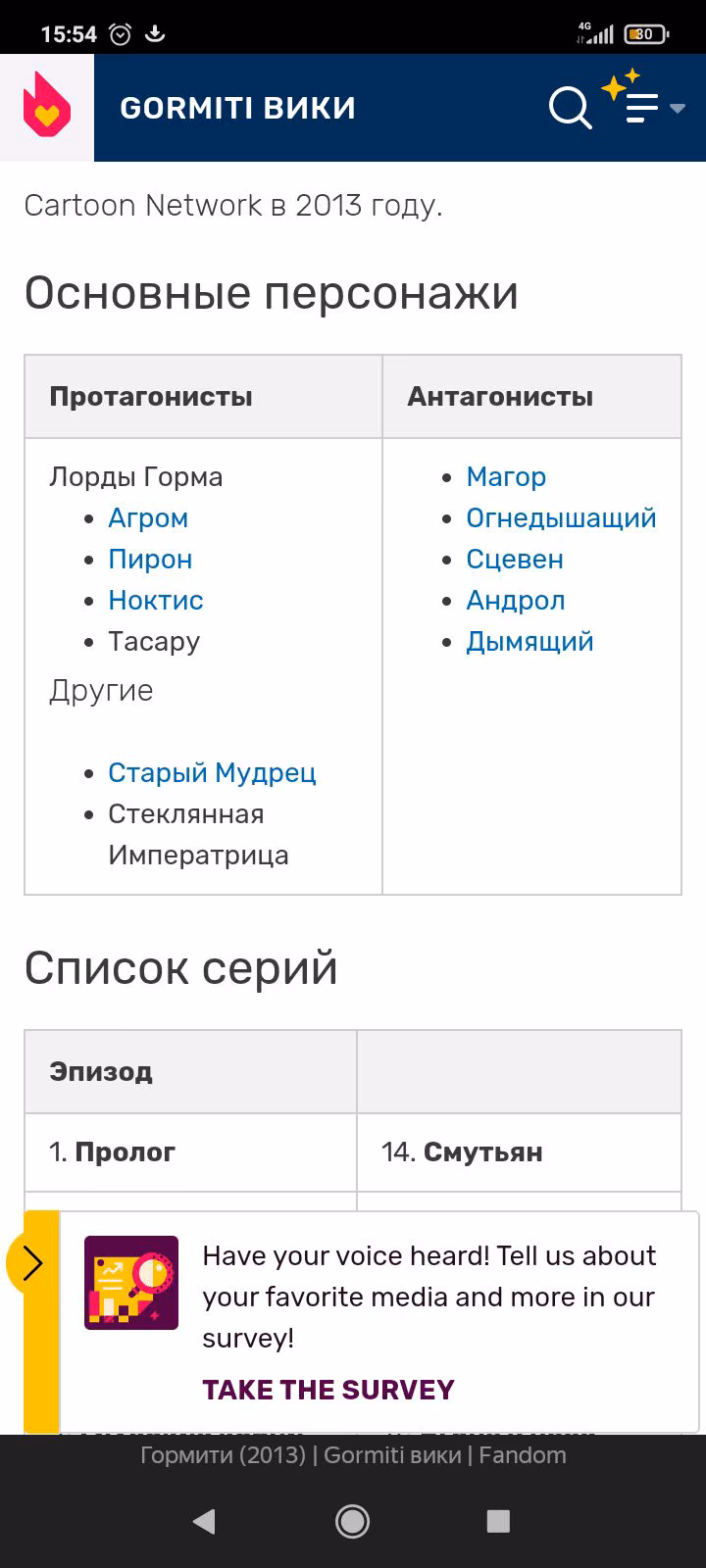Screen dimensions: 706x1568
Task: Open the Магор antagonist link
Action: [506, 477]
